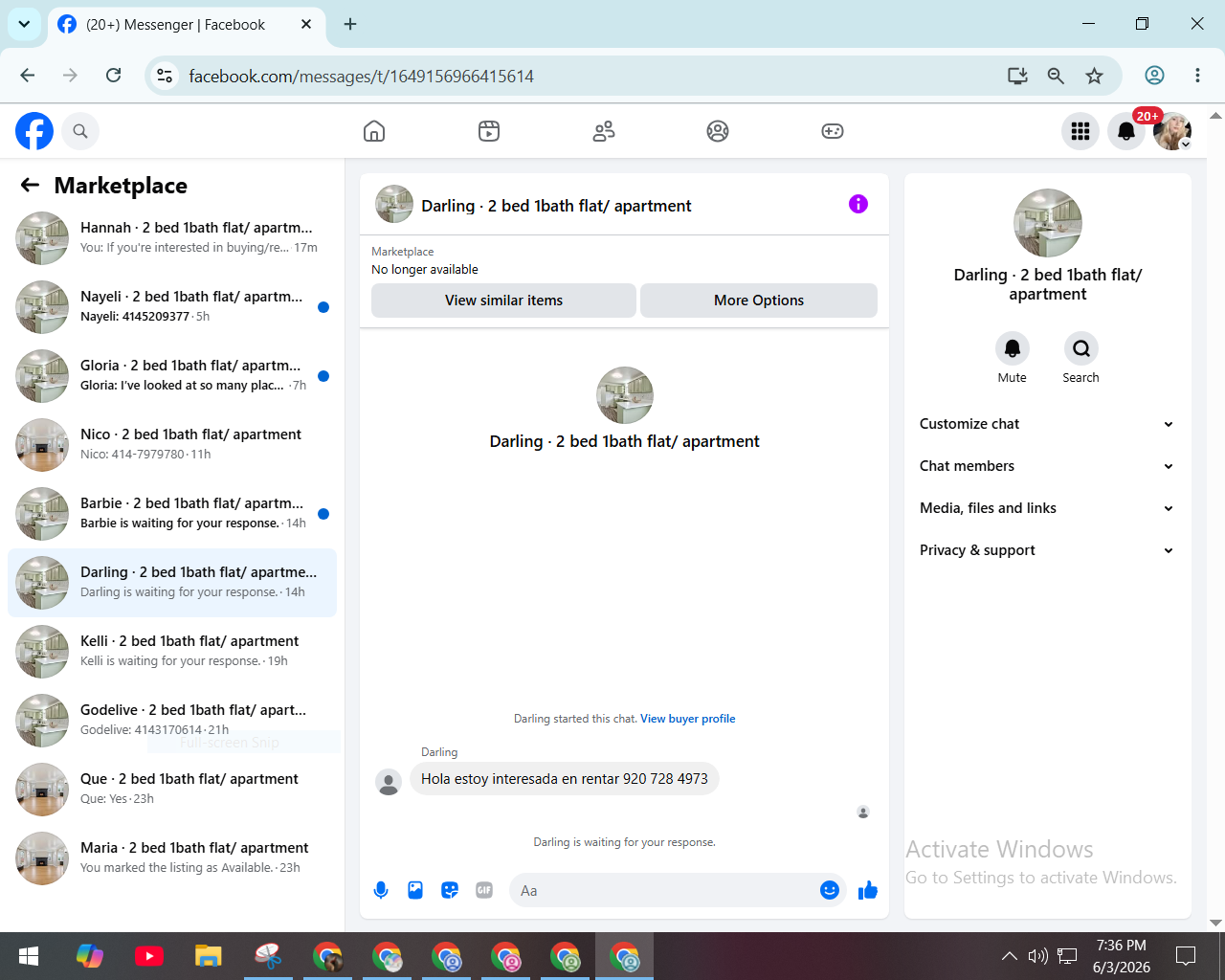Viewport: 1225px width, 980px height.
Task: Open the Nico conversation
Action: [172, 445]
